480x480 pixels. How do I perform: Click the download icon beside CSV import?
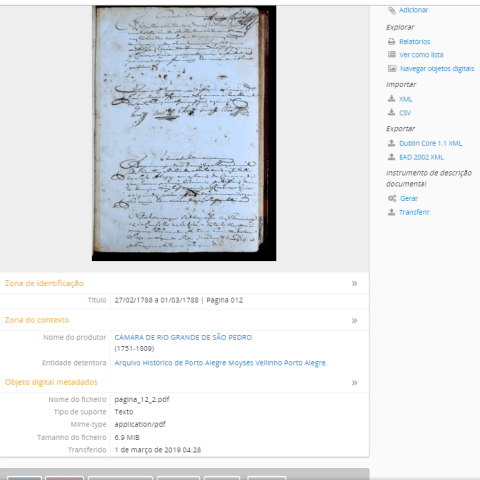point(392,113)
